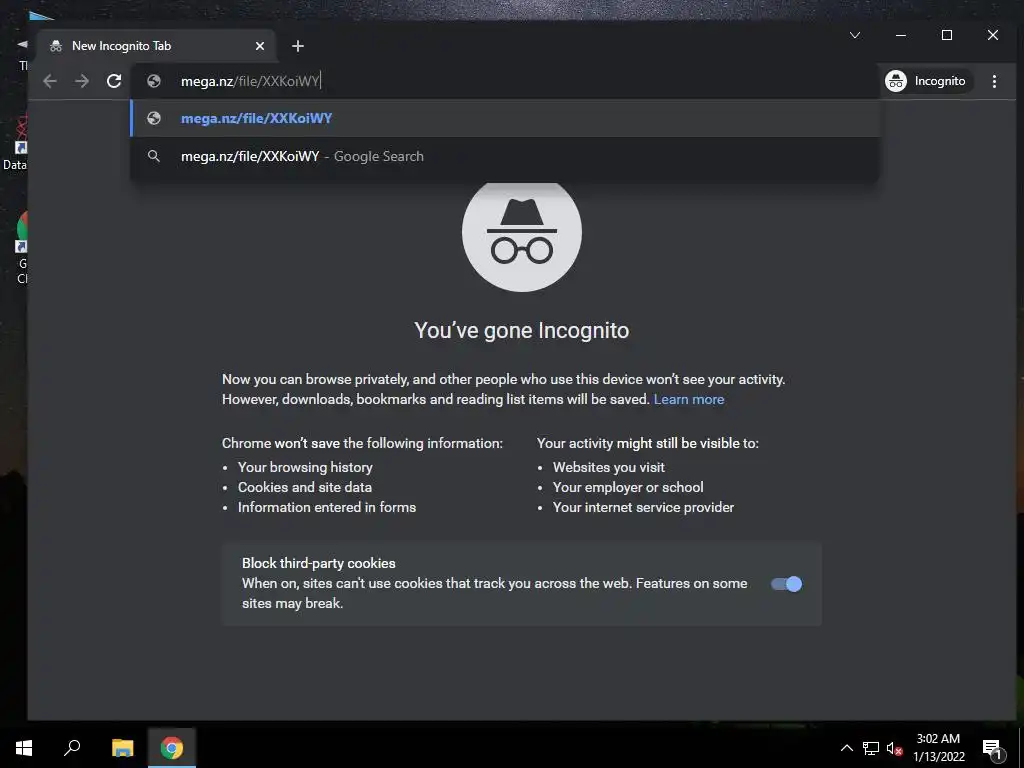Open the tab search chevron dropdown
The image size is (1024, 768).
point(855,35)
